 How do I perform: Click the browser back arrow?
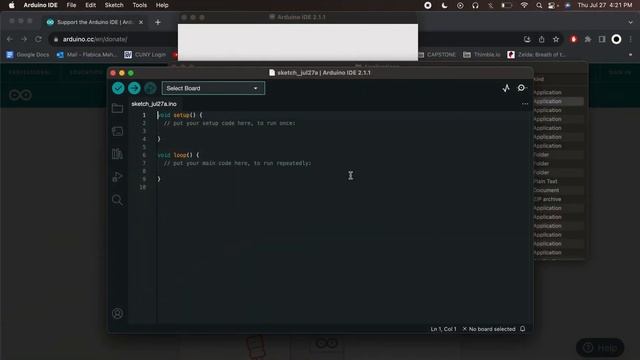click(x=9, y=39)
